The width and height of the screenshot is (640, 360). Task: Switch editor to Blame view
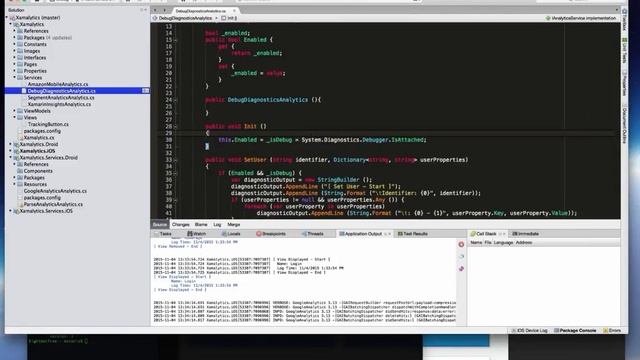(x=201, y=224)
